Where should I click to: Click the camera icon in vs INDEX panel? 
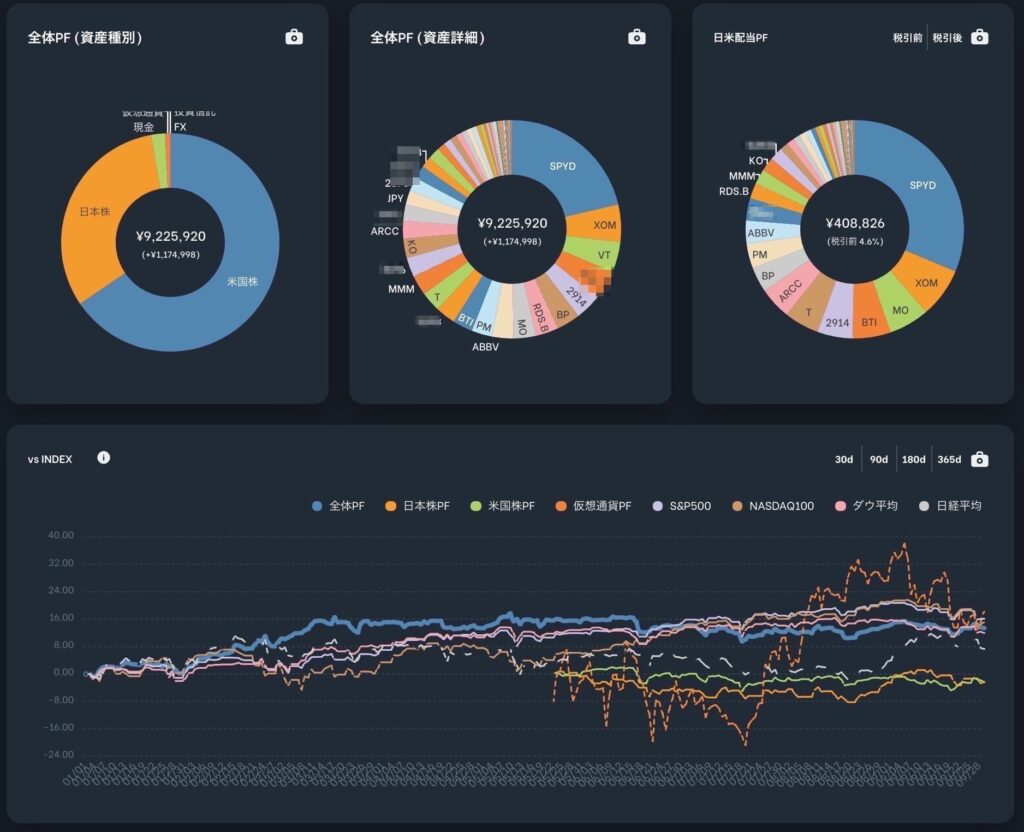tap(980, 460)
